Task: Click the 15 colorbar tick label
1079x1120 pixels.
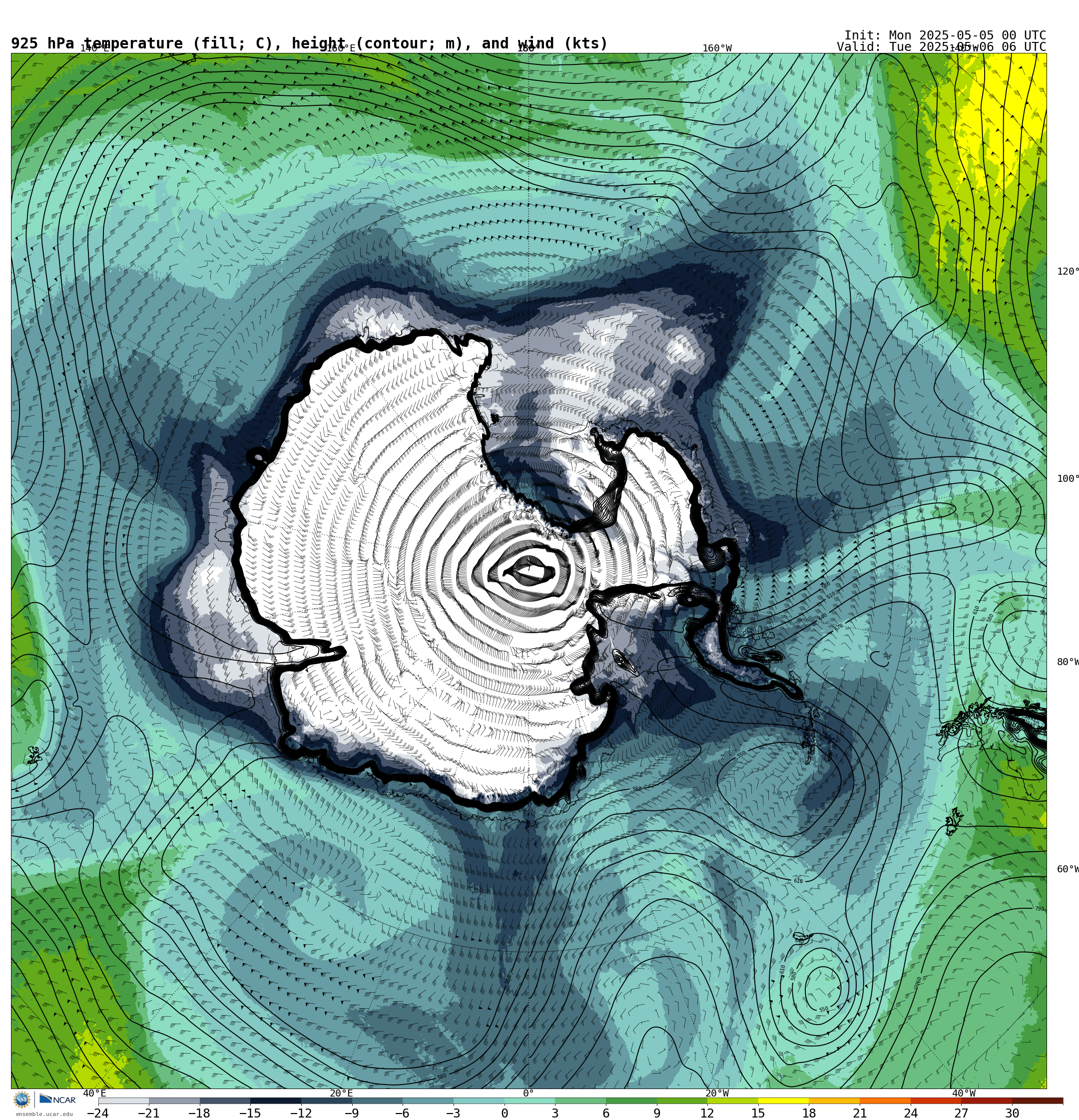Action: [x=758, y=1113]
